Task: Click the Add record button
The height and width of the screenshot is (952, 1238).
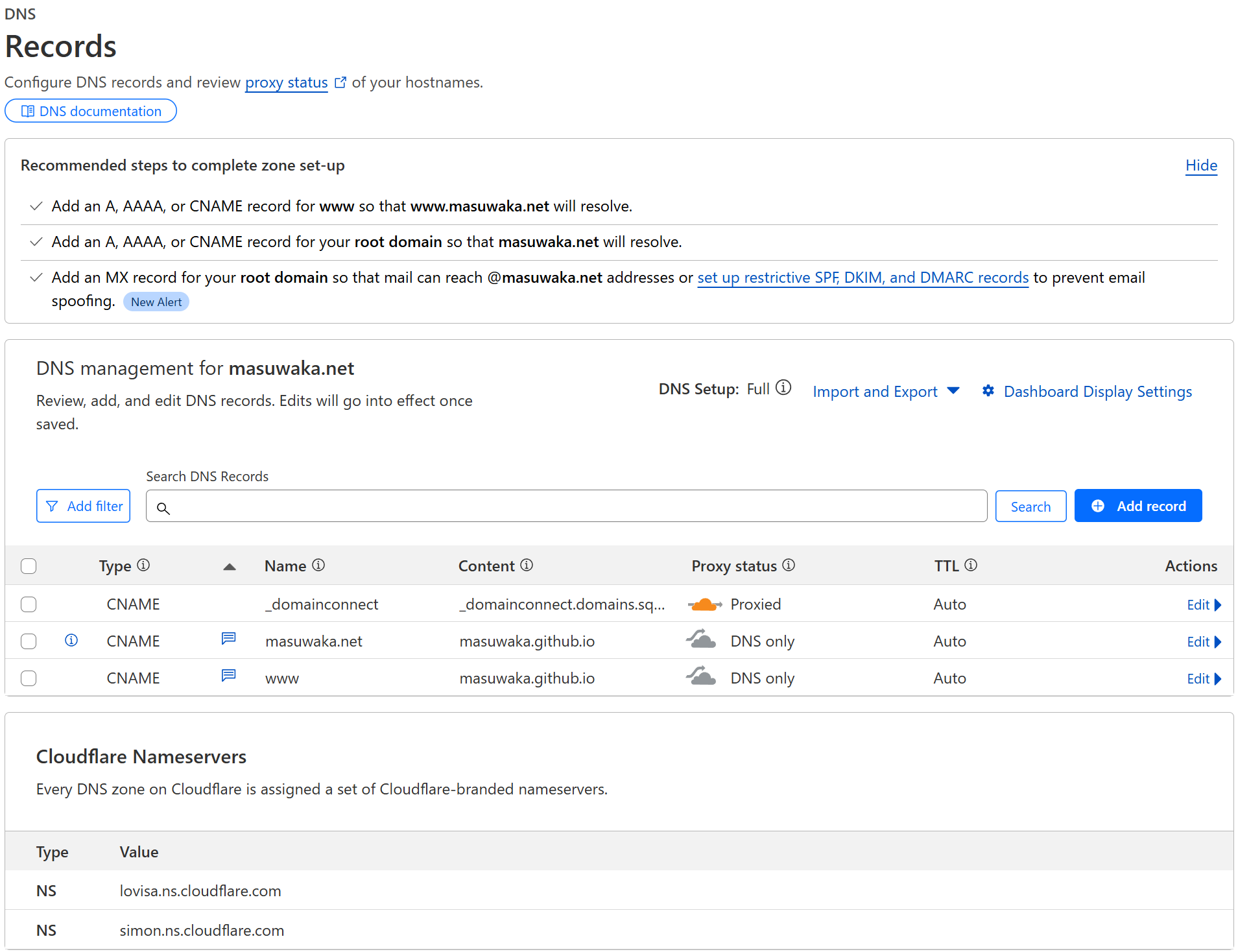Action: click(1137, 506)
